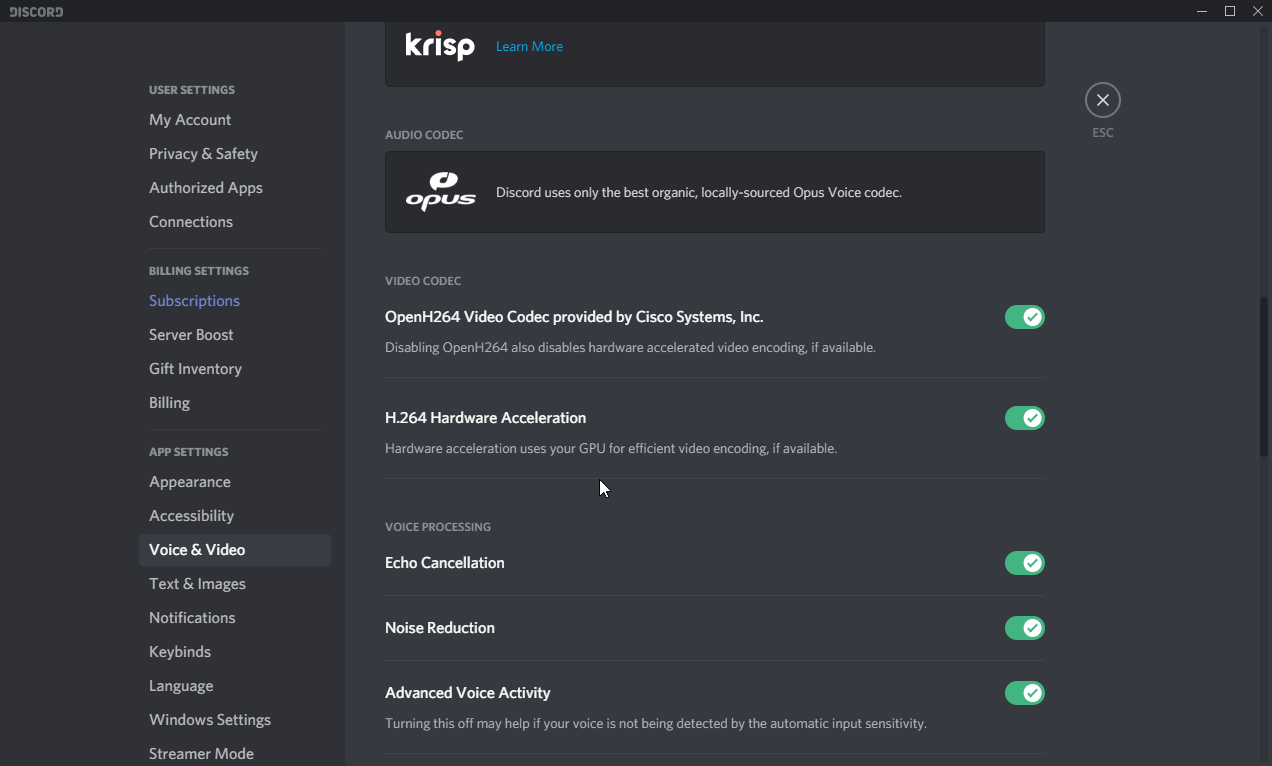Viewport: 1272px width, 766px height.
Task: Toggle Echo Cancellation off
Action: pyautogui.click(x=1024, y=563)
